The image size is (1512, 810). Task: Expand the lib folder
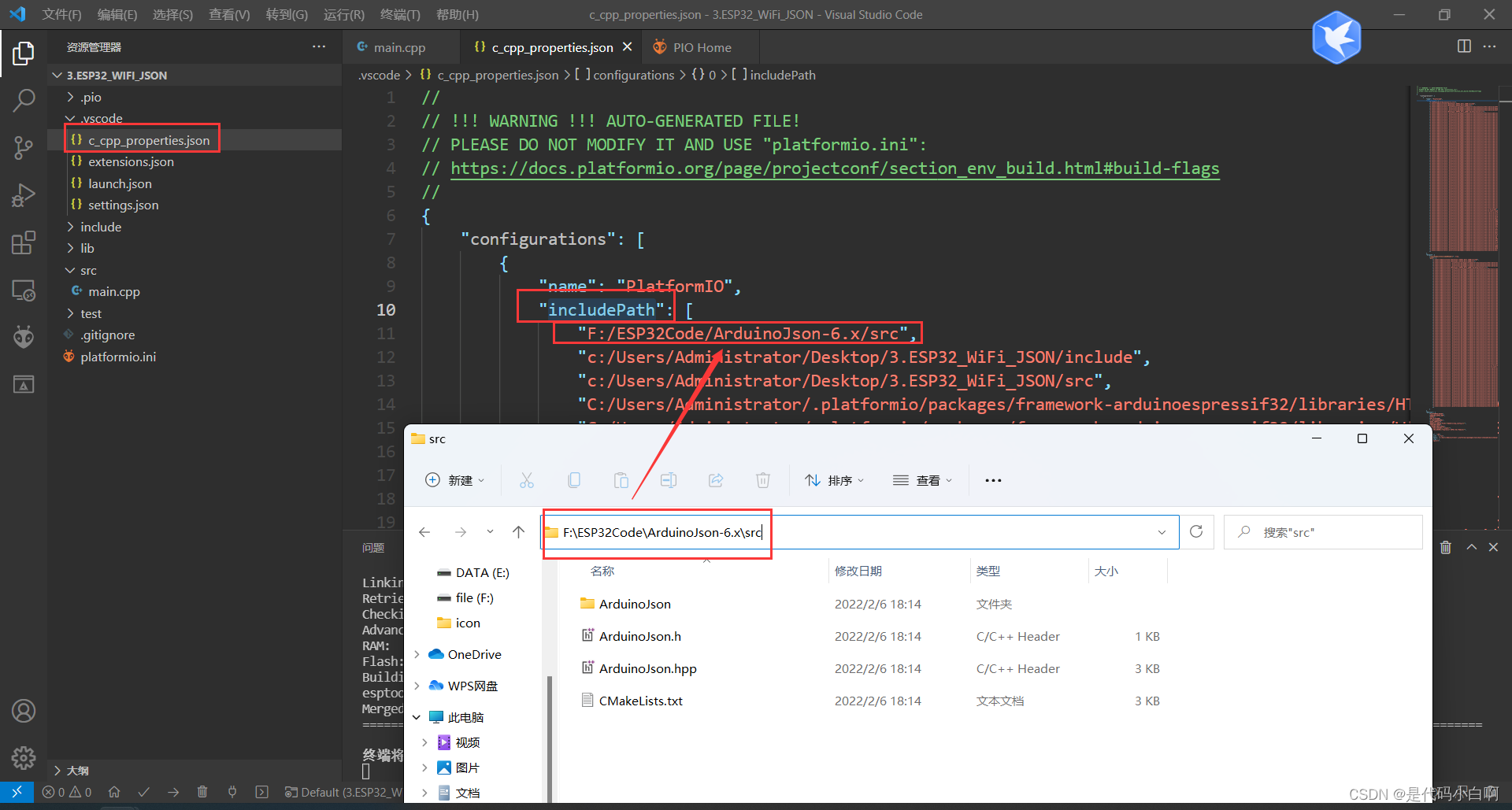(70, 248)
